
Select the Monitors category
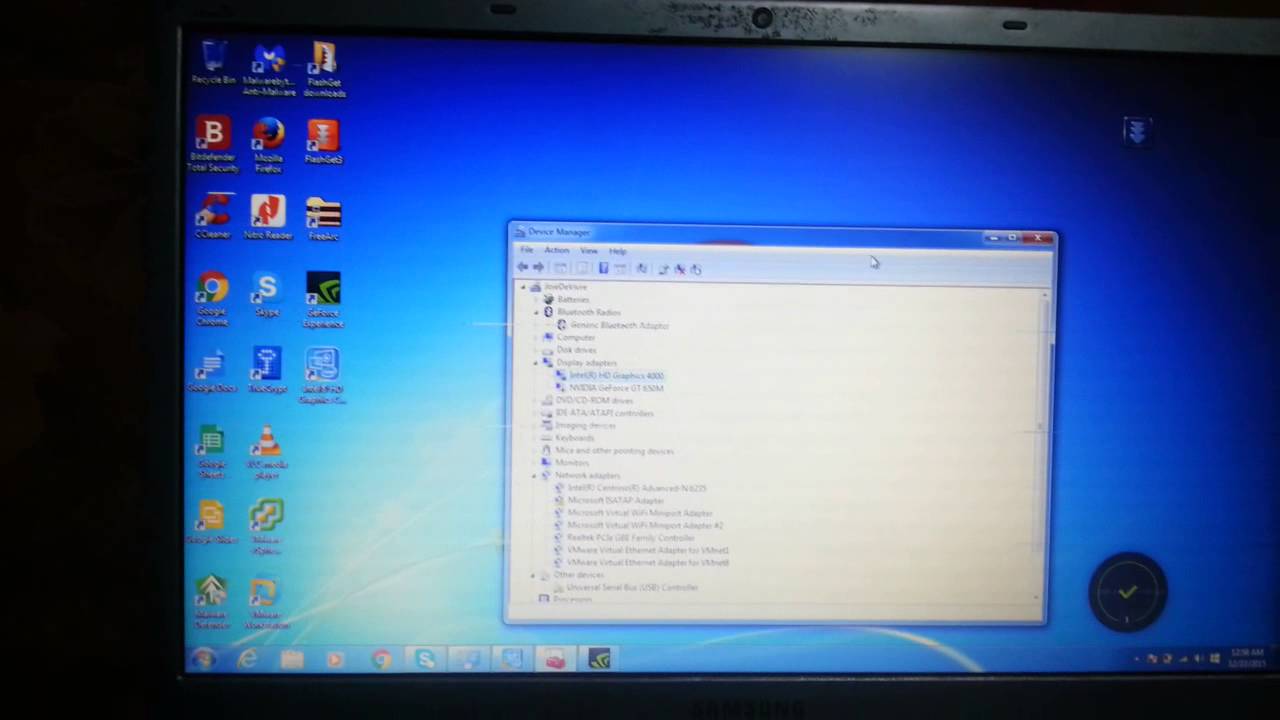coord(571,463)
